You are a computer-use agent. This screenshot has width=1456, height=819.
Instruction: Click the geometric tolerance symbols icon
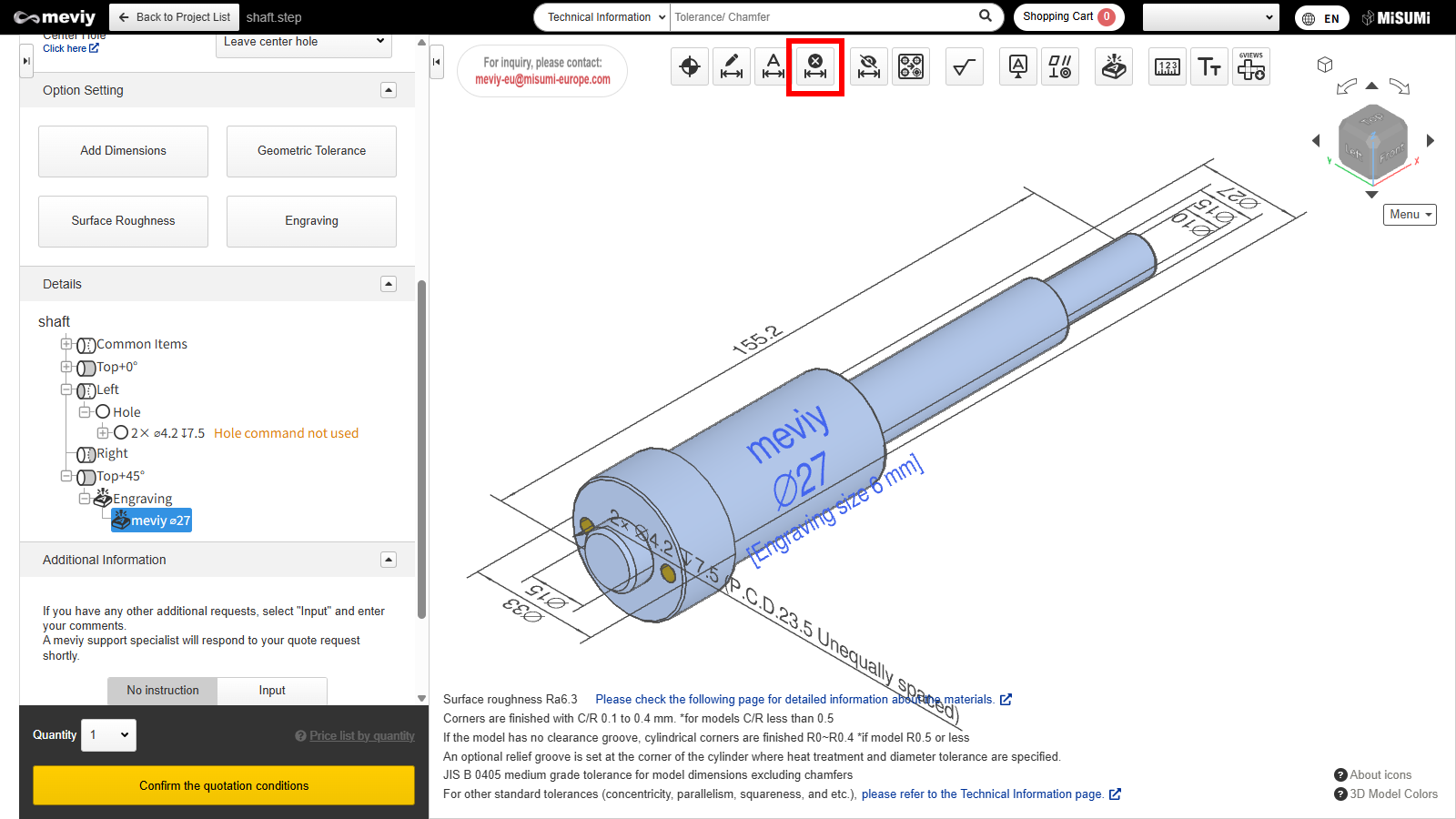(x=1060, y=66)
